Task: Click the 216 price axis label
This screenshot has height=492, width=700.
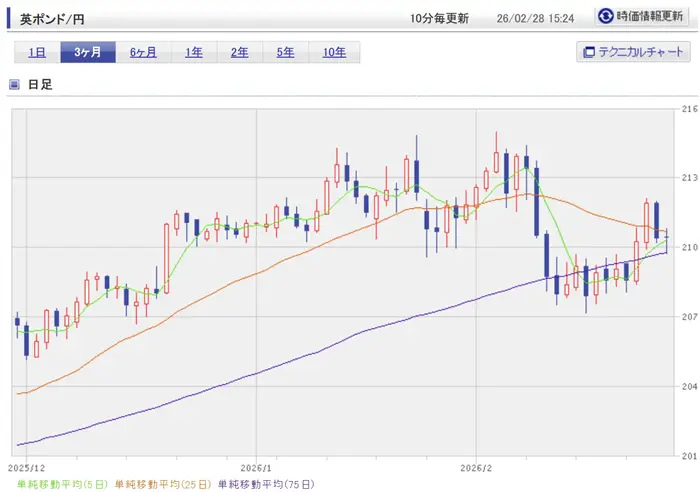Action: click(x=688, y=108)
